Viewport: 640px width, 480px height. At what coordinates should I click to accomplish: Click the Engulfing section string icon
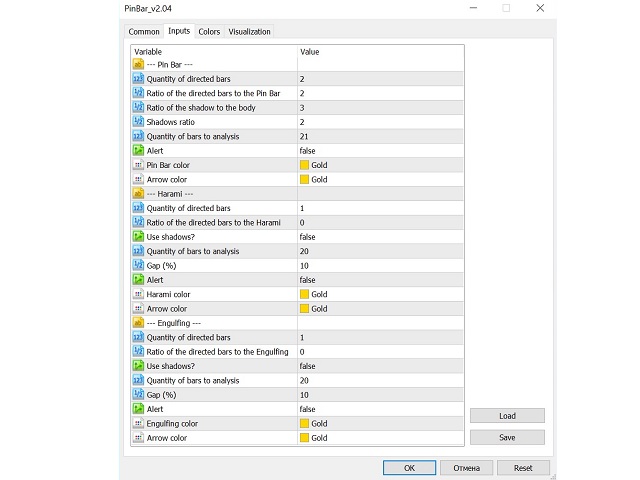[138, 323]
